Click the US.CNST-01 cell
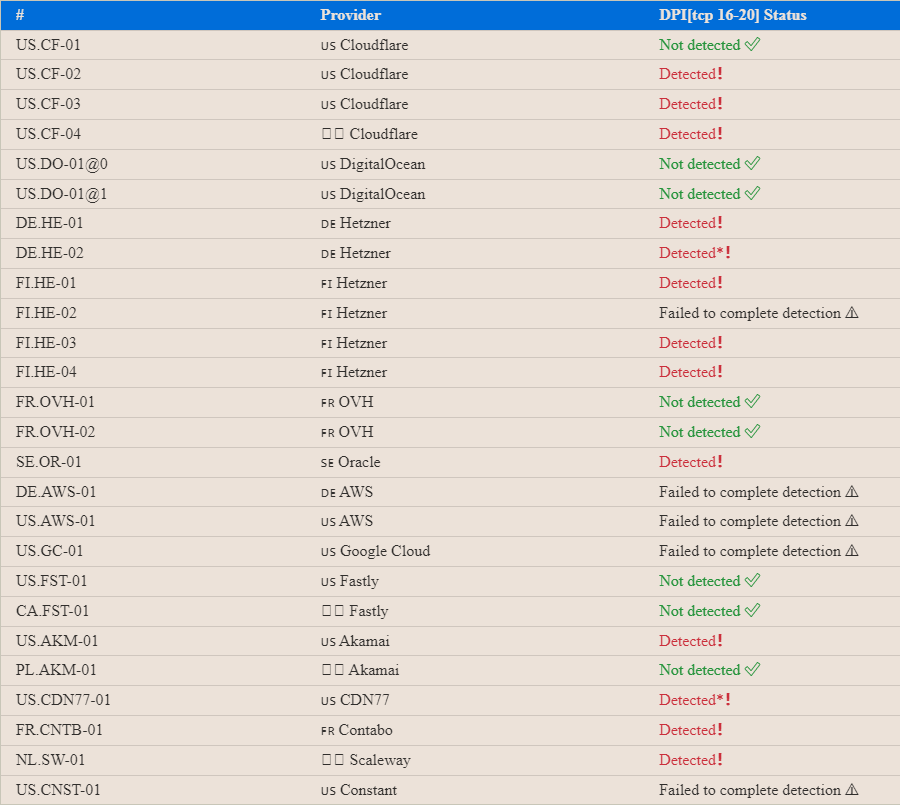 click(58, 789)
